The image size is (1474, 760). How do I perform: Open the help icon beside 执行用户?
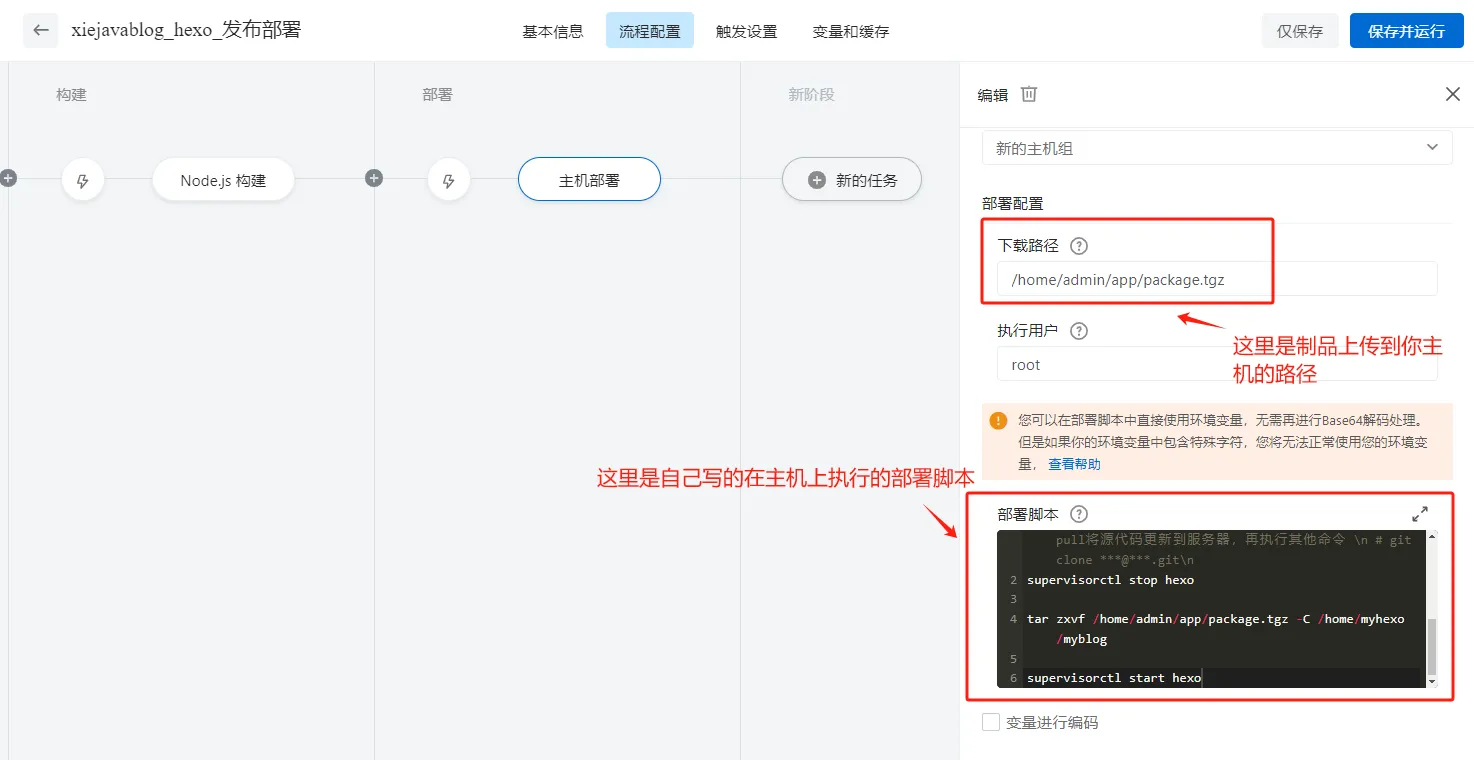[x=1078, y=330]
